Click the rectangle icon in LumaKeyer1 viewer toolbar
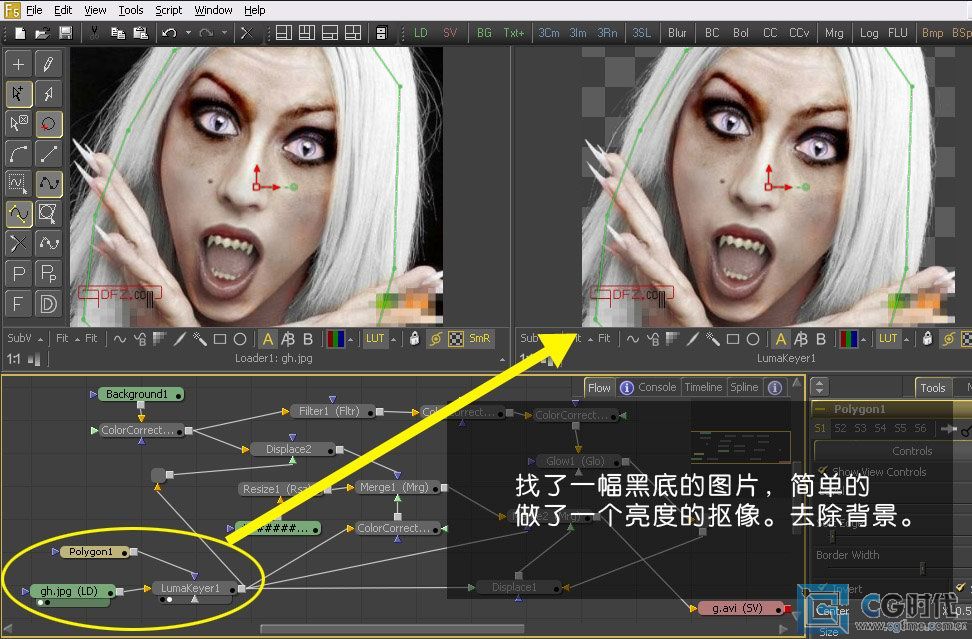The image size is (972, 639). pyautogui.click(x=733, y=339)
